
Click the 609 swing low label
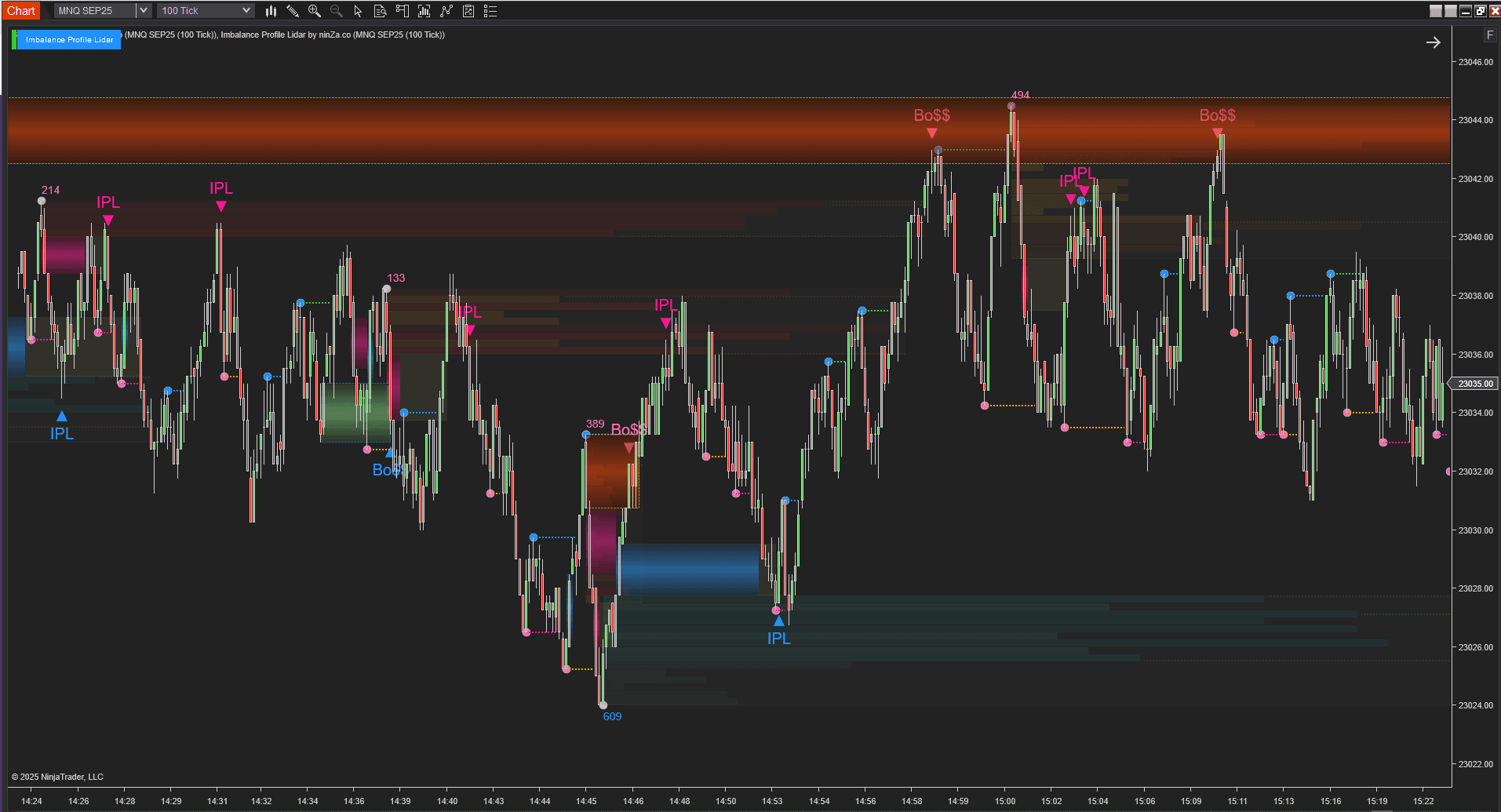point(612,716)
